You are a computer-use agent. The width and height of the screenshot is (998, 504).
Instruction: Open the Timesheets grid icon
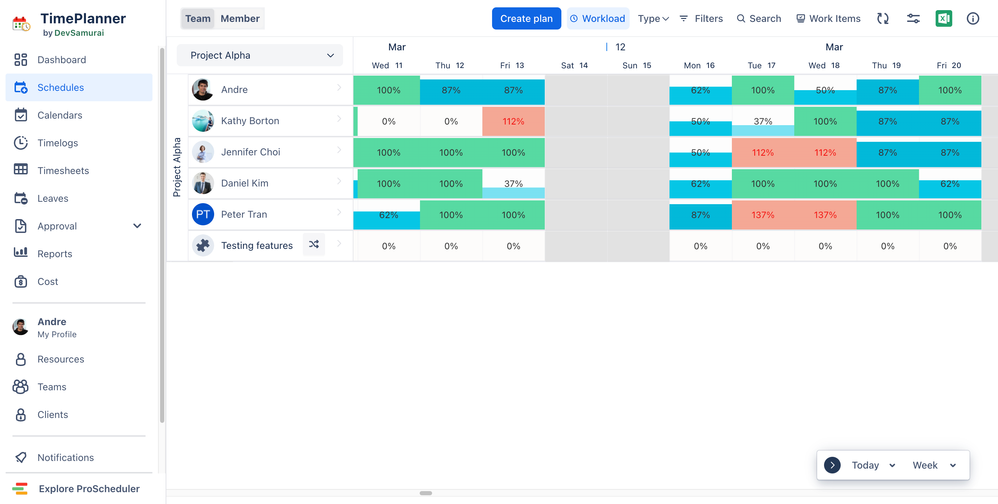(x=20, y=171)
